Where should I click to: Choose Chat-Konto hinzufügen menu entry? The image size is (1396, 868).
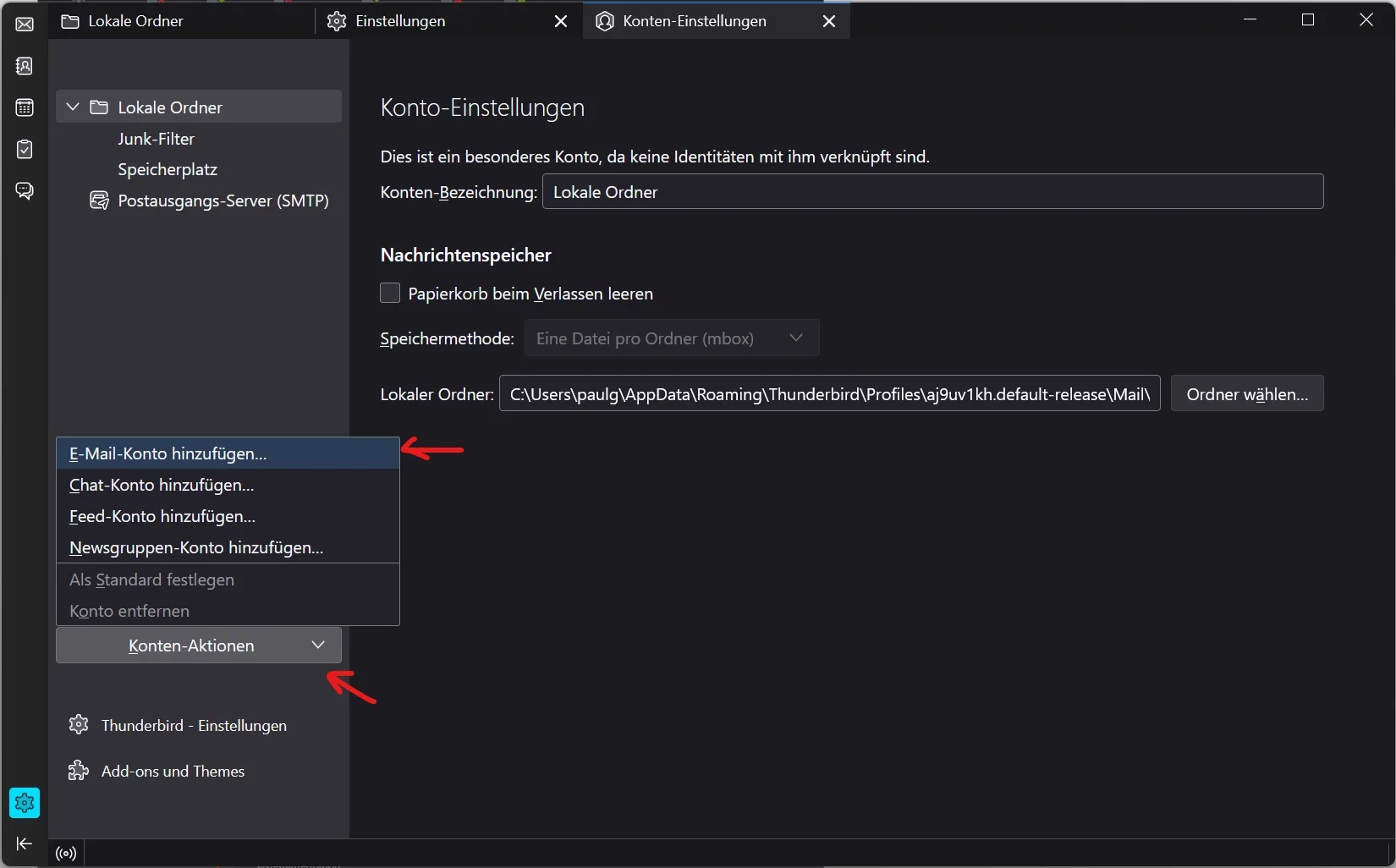coord(228,485)
